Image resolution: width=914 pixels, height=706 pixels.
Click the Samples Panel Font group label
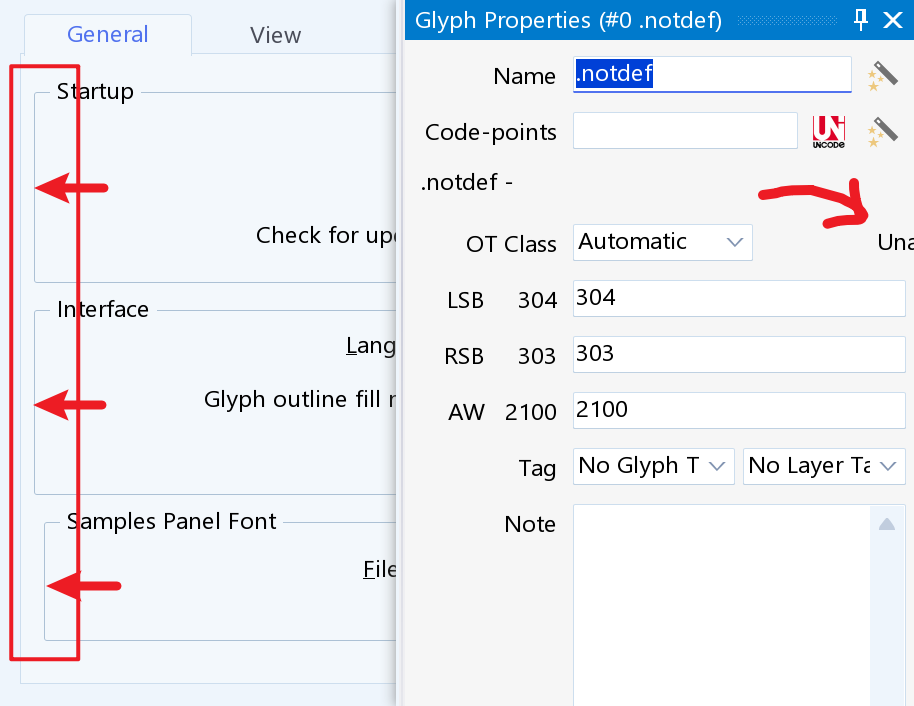[171, 521]
